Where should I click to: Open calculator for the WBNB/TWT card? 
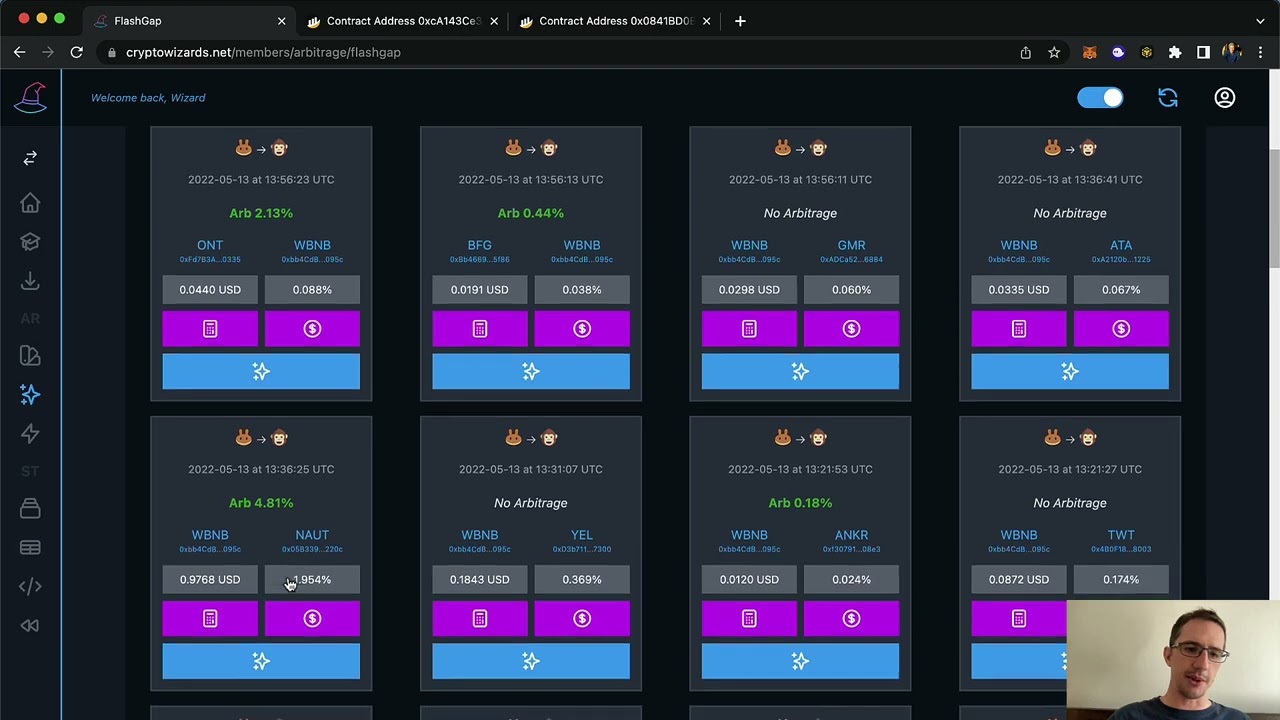(1019, 619)
